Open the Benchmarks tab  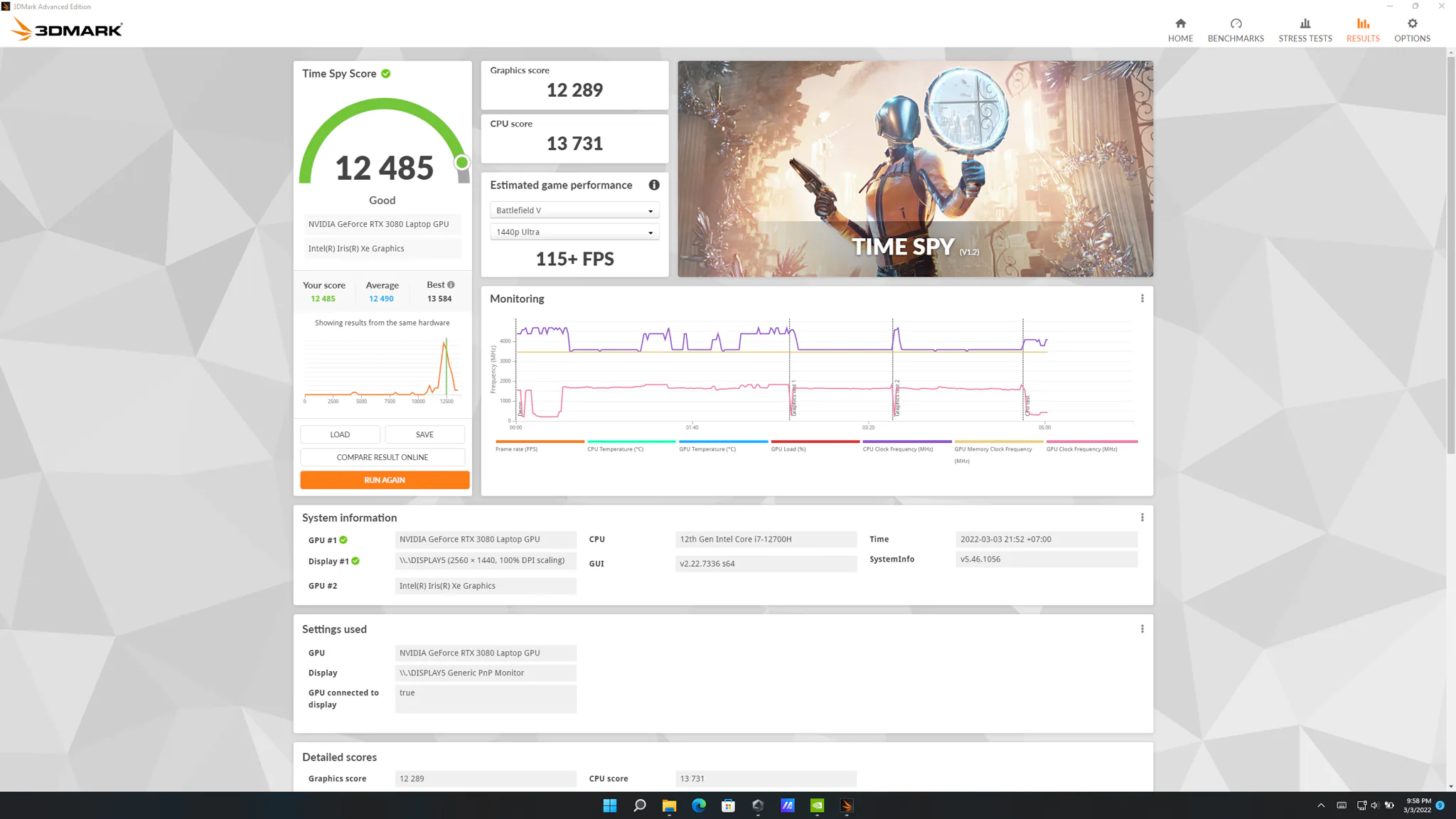1236,30
